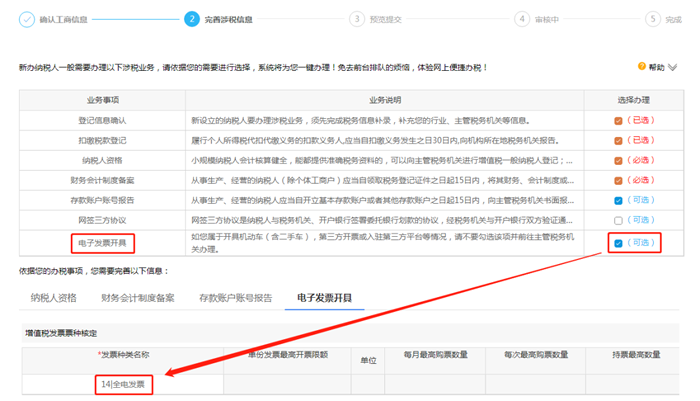Open the 存款账户账号报告 tab

[x=234, y=298]
